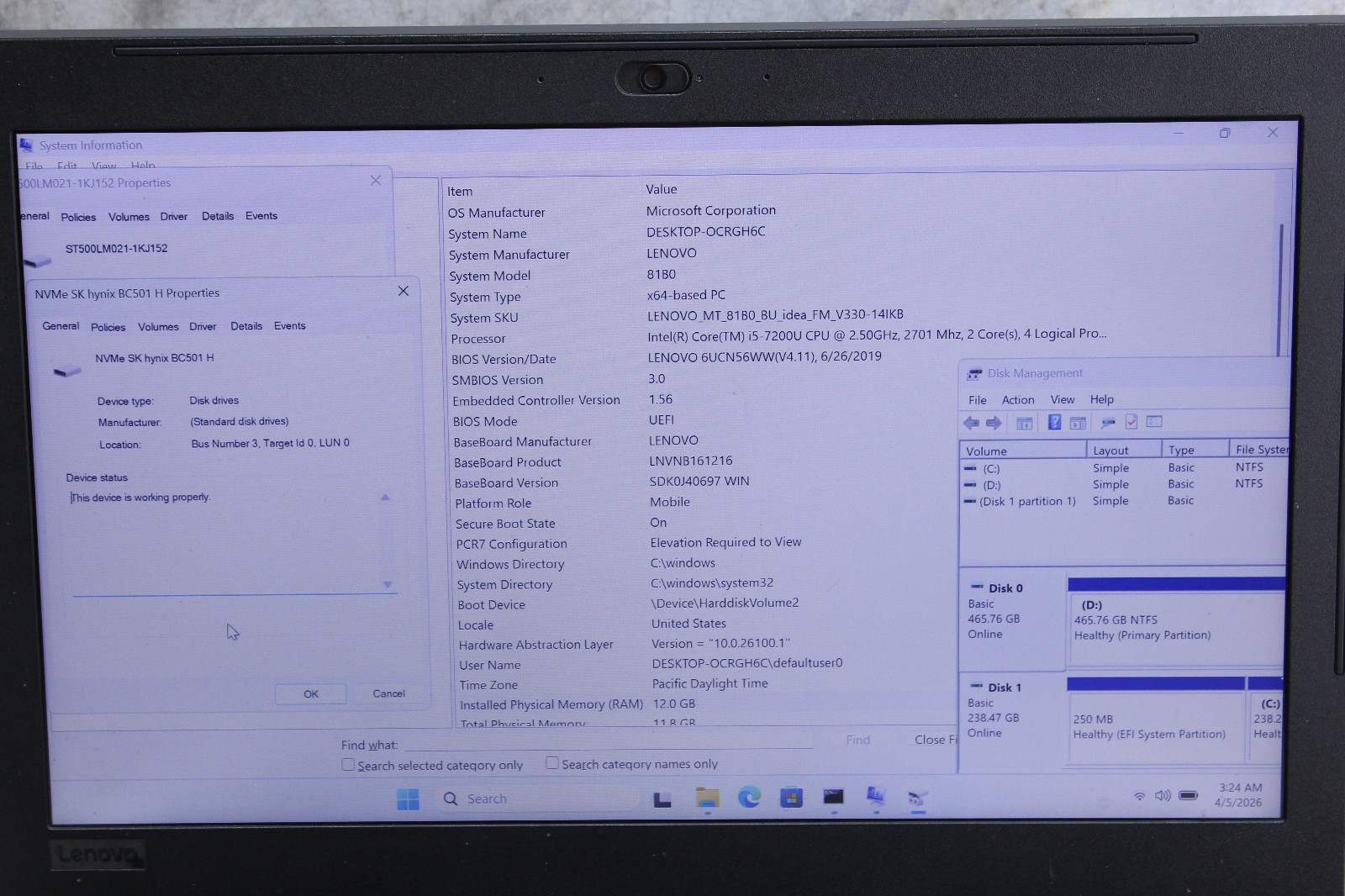Sort by Type column header in Disk Management
This screenshot has height=896, width=1345.
pyautogui.click(x=1195, y=450)
